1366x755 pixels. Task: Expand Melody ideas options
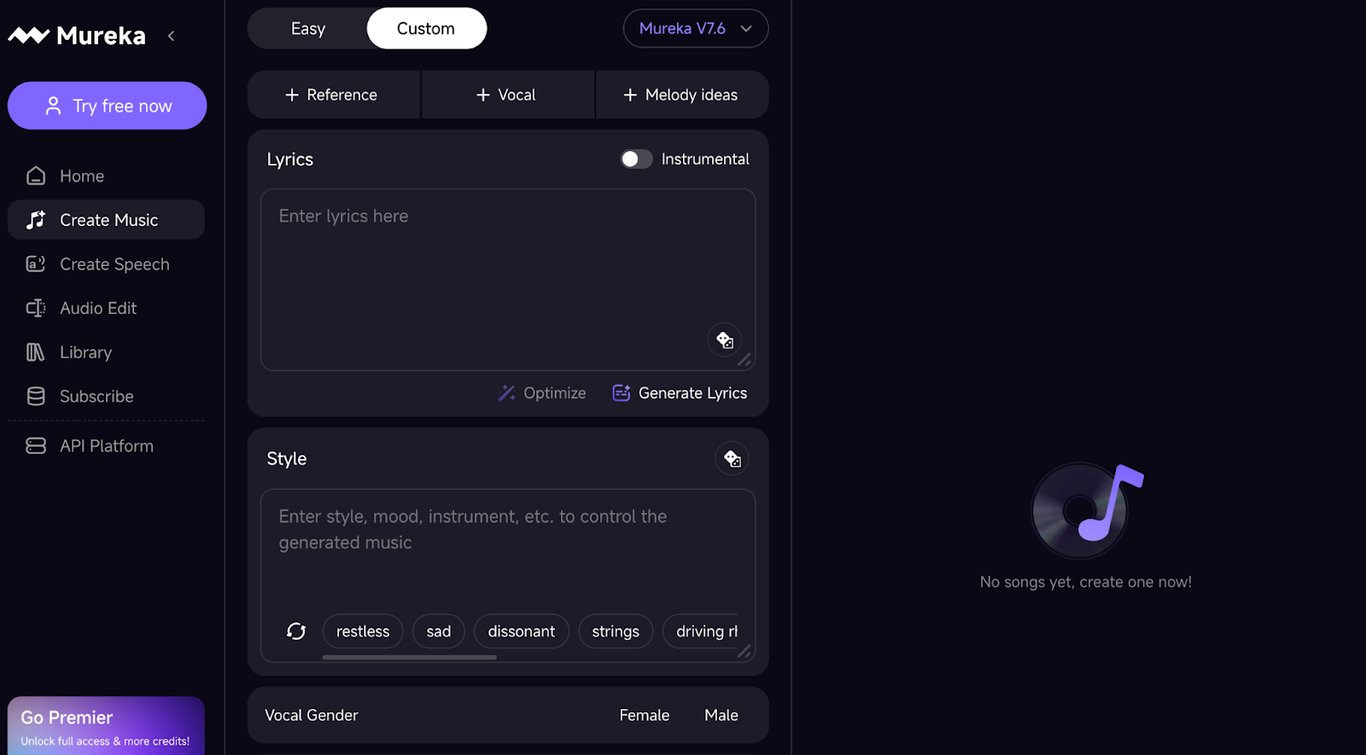682,94
